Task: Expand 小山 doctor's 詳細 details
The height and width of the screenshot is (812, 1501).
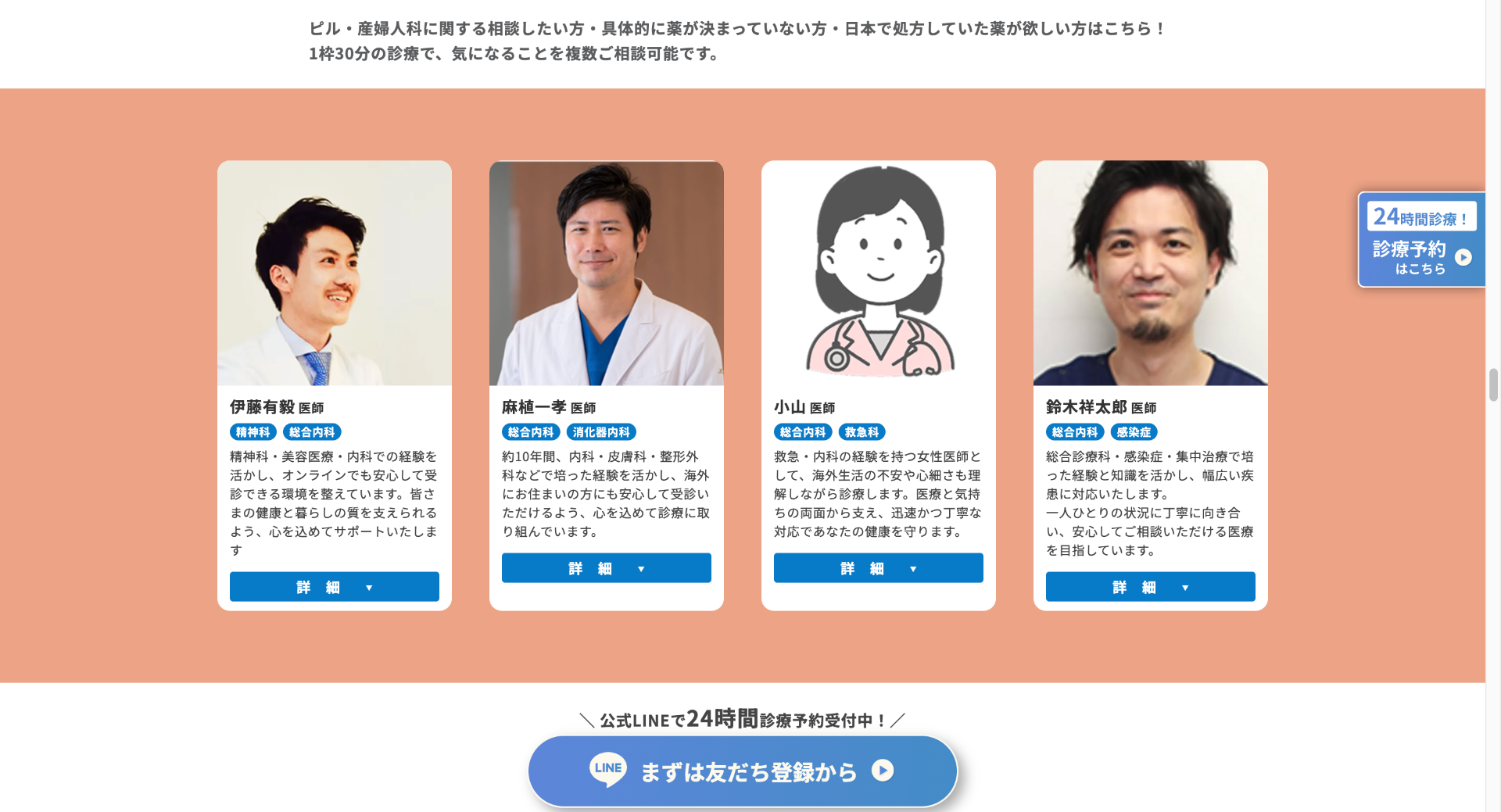Action: pos(878,568)
